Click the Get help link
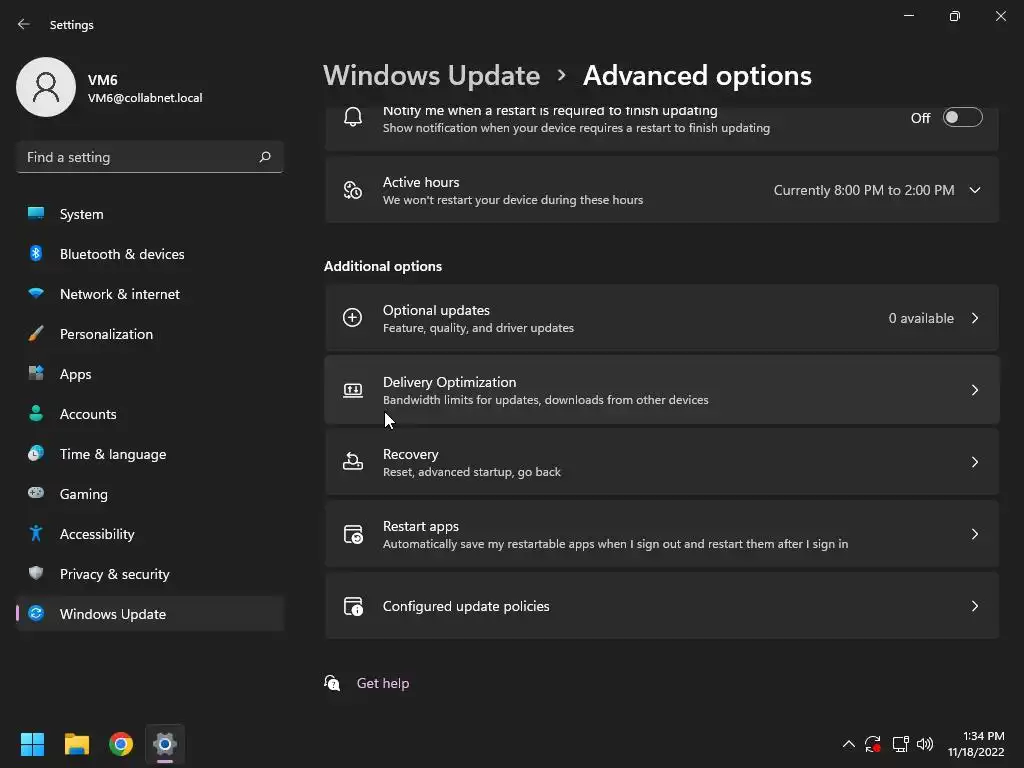This screenshot has width=1024, height=768. point(383,683)
